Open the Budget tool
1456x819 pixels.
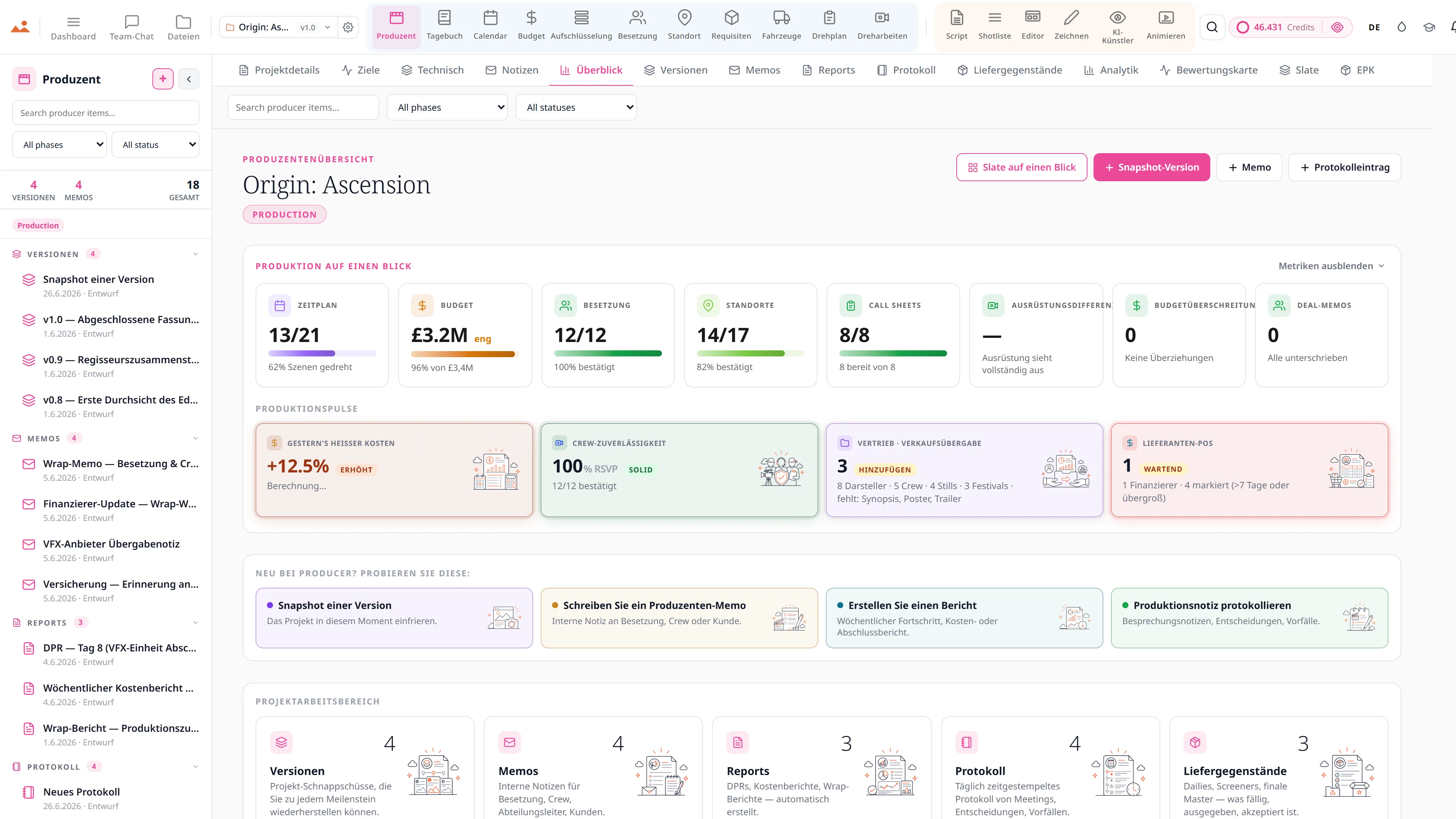(531, 26)
